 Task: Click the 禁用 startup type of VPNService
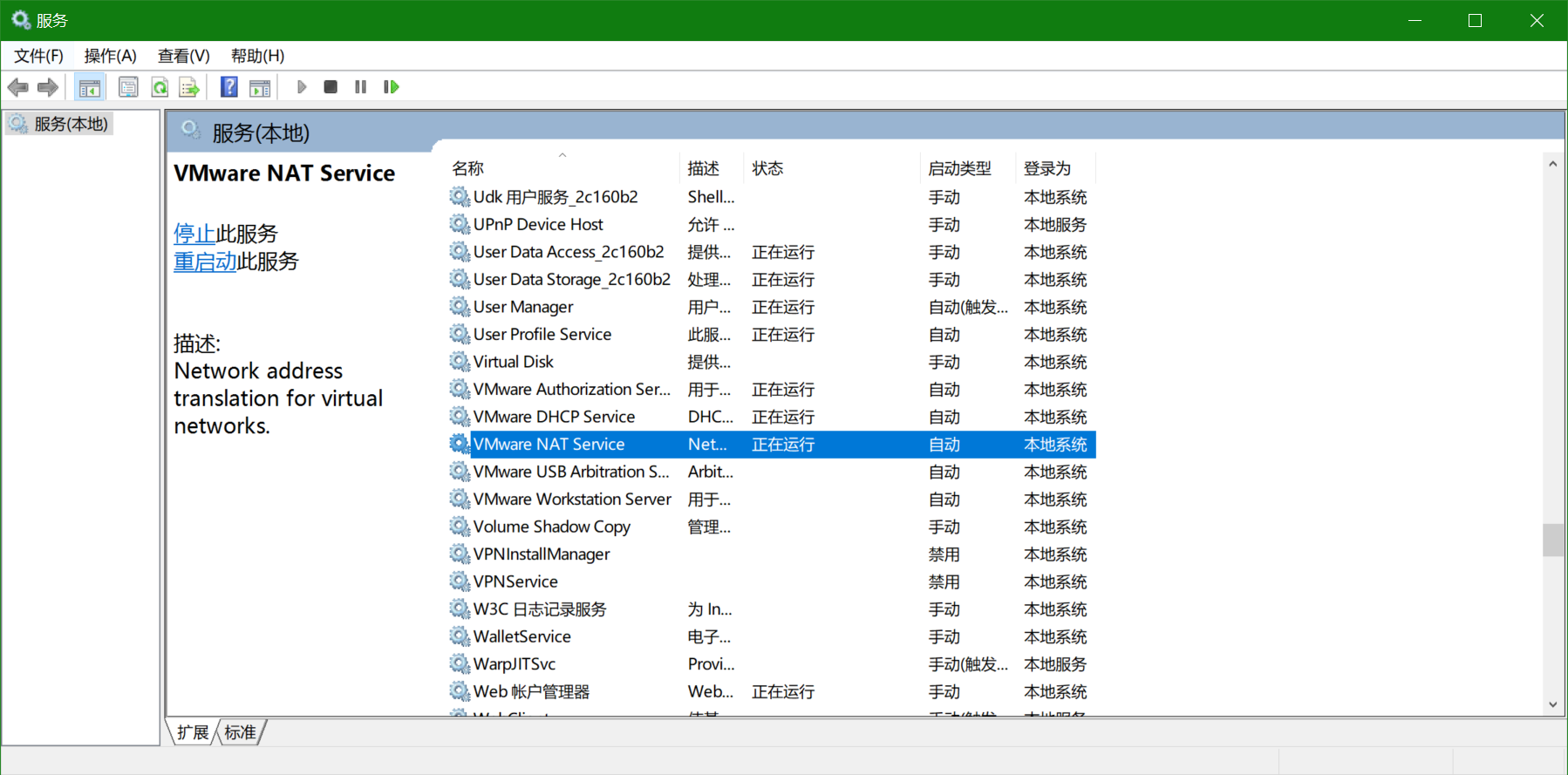click(x=944, y=581)
